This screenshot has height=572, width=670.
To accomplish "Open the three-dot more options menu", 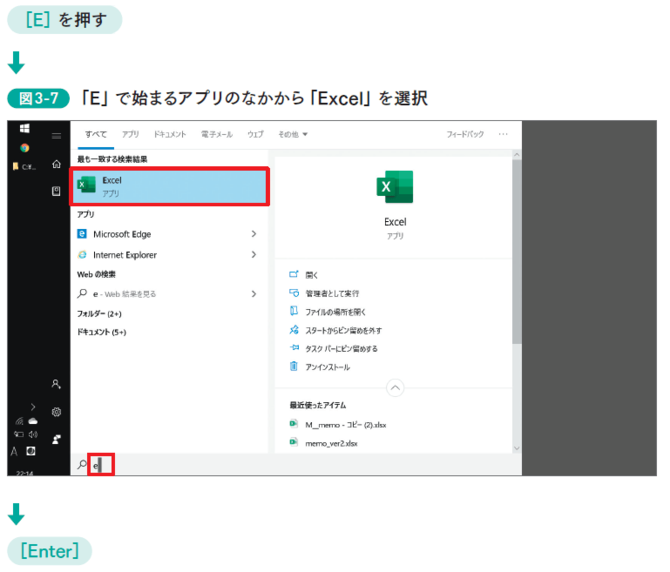I will [x=503, y=134].
